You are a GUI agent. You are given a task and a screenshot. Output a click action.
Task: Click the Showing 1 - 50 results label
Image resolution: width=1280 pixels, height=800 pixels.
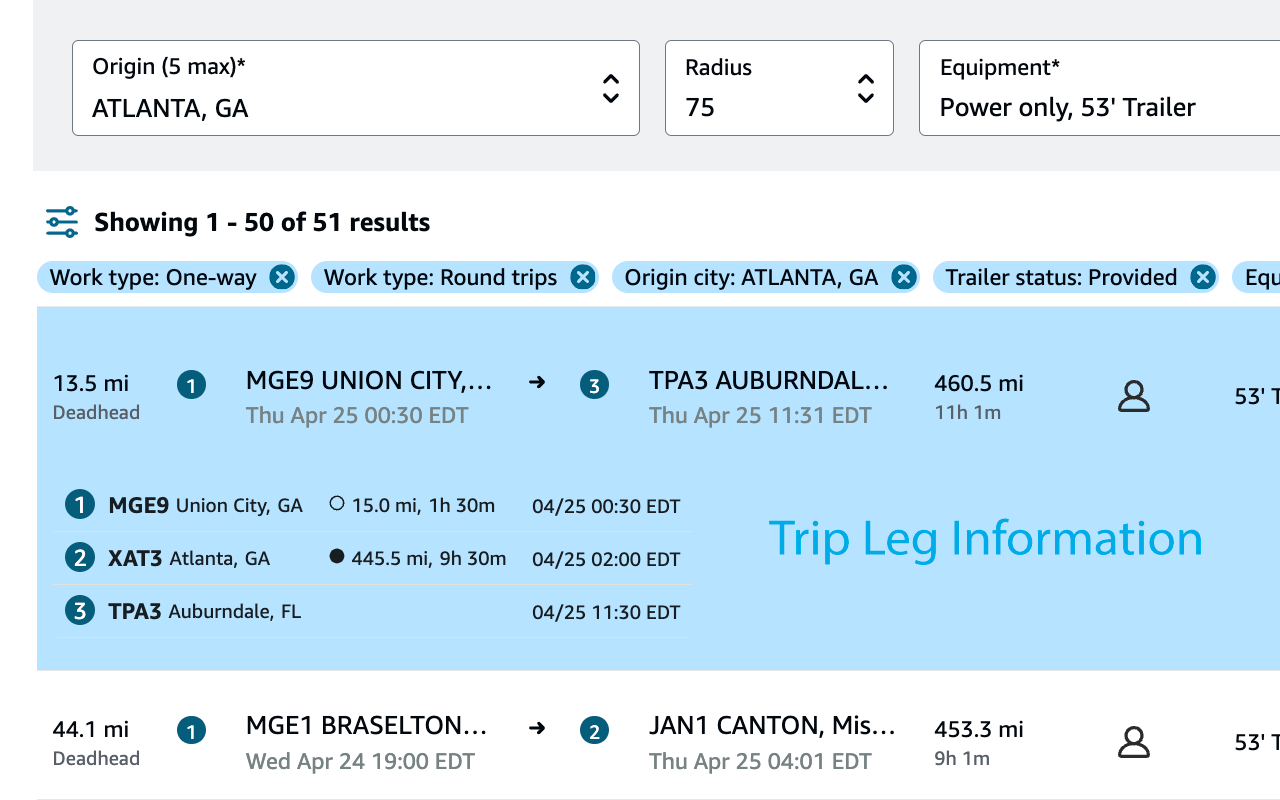[x=262, y=222]
